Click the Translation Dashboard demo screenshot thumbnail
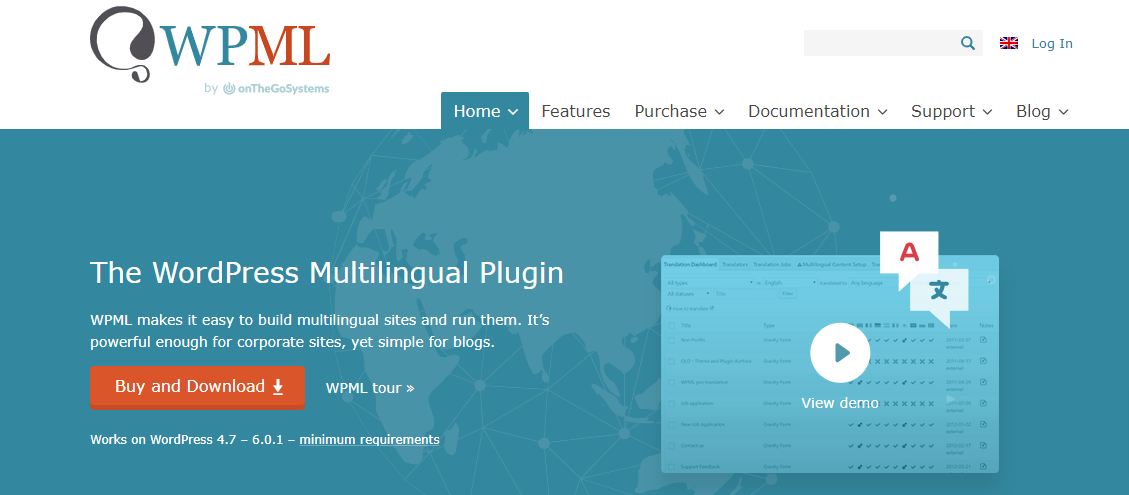The image size is (1129, 495). tap(829, 364)
